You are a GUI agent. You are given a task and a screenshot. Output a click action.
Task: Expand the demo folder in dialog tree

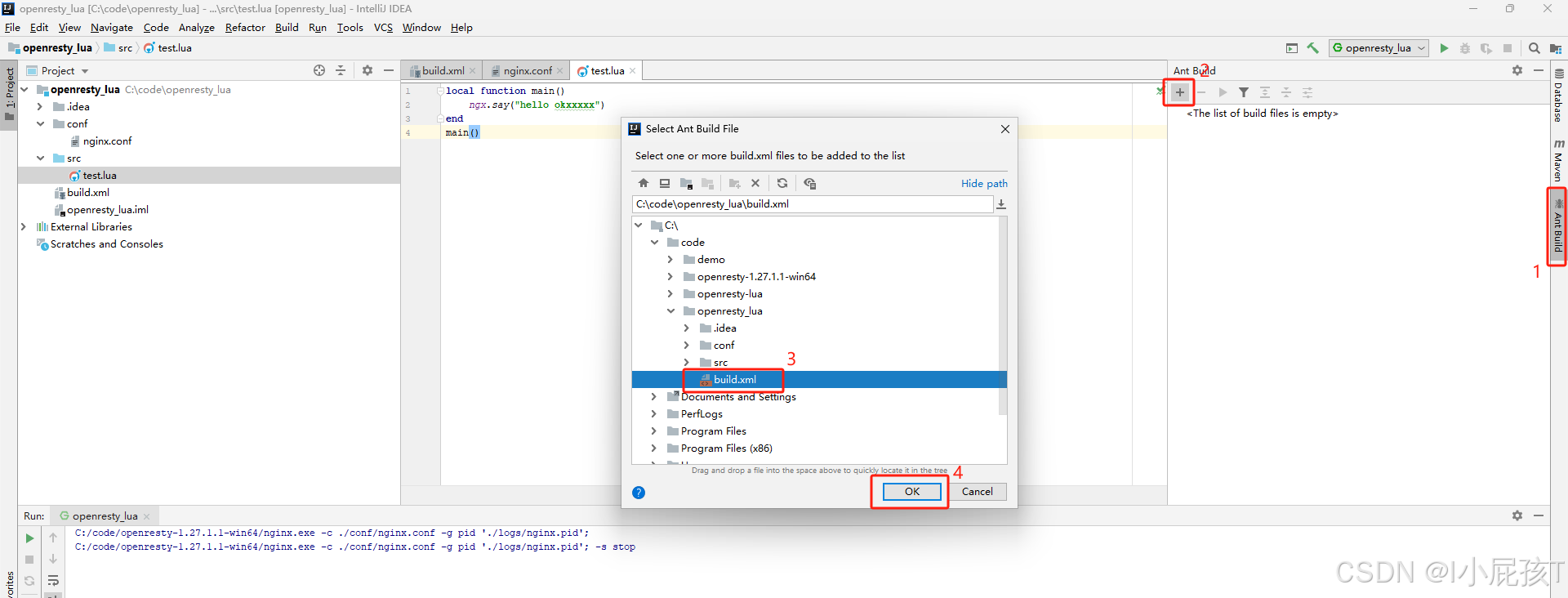point(670,260)
